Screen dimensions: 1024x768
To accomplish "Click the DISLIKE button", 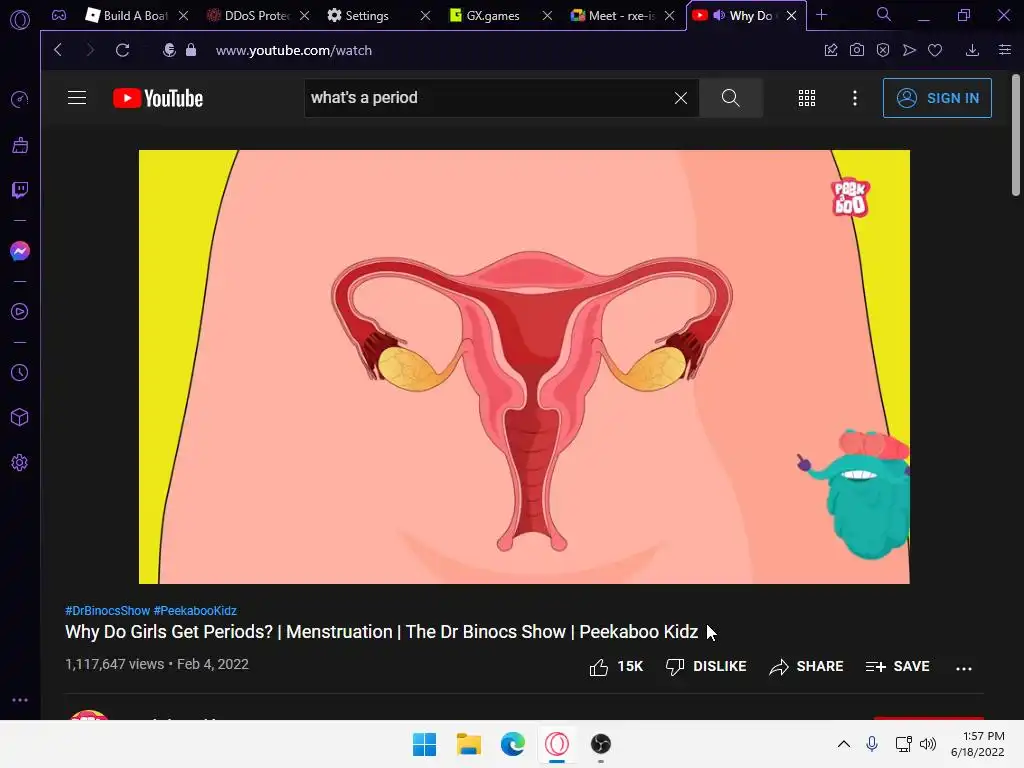I will click(x=706, y=667).
